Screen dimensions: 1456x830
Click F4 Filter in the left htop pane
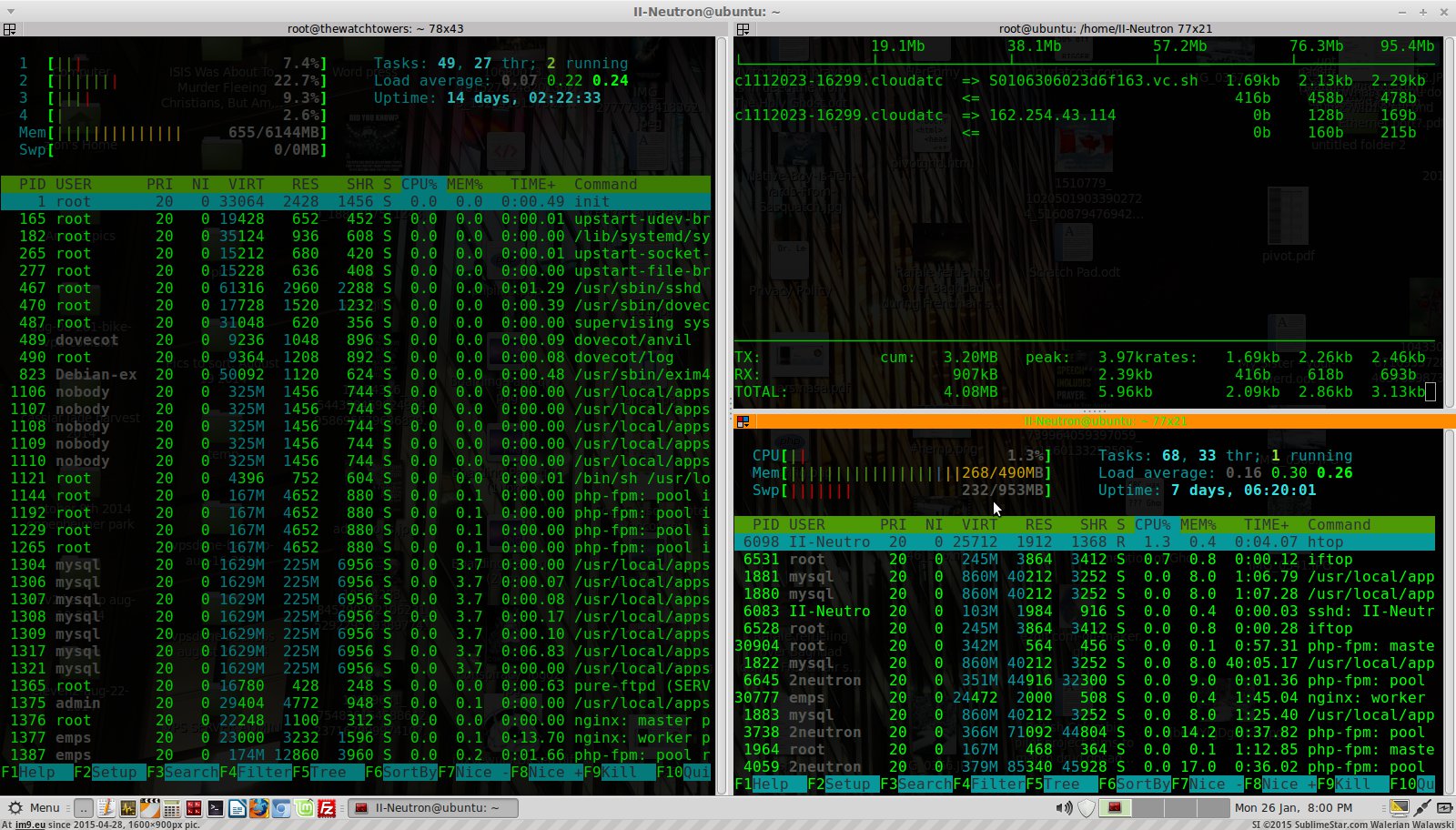pyautogui.click(x=255, y=772)
